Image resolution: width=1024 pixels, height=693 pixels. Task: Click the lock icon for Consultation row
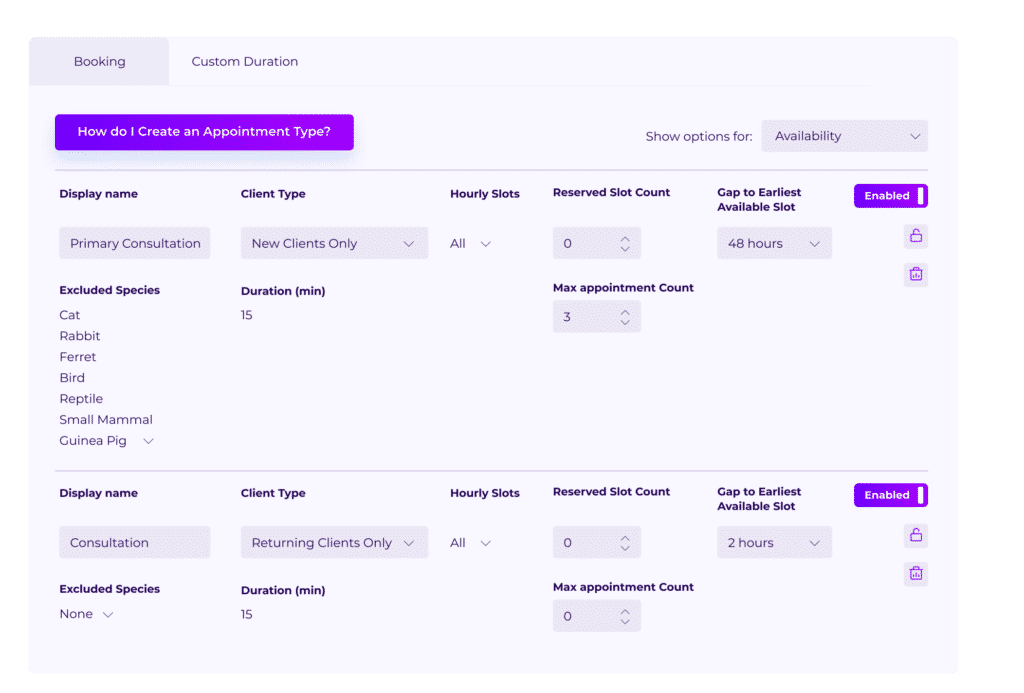(x=915, y=535)
